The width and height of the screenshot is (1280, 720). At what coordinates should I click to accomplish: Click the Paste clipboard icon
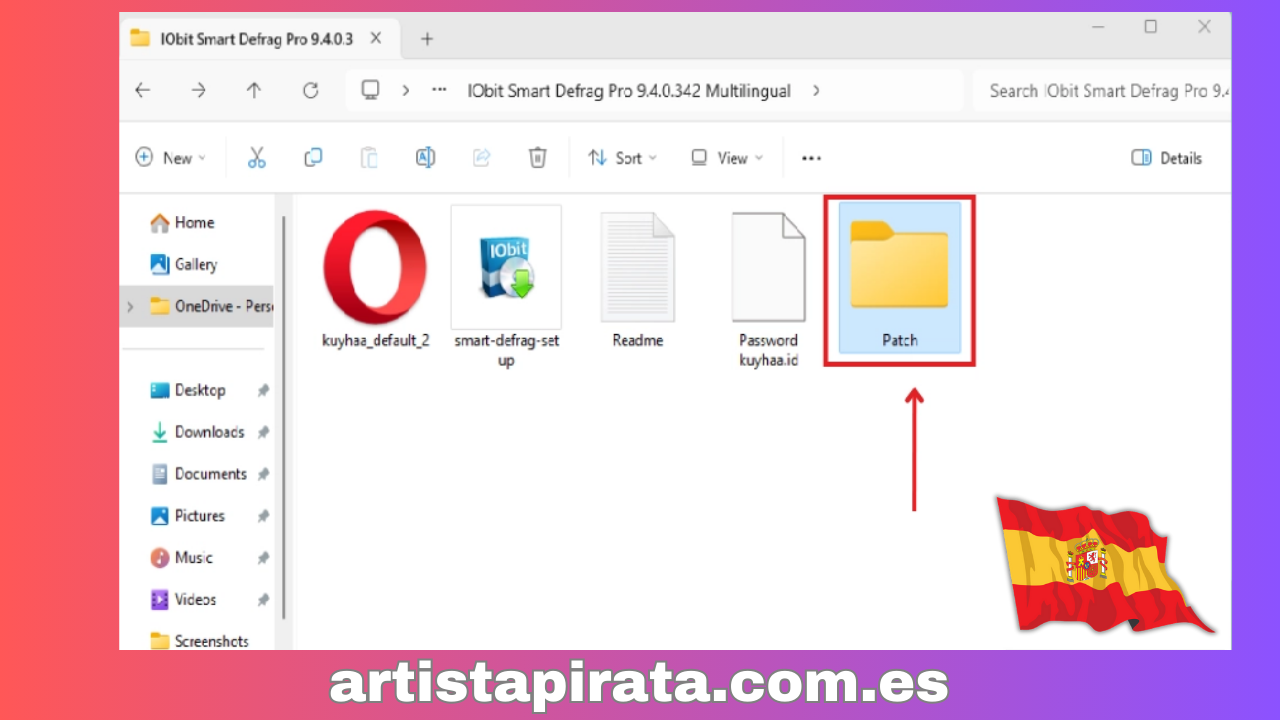pos(369,158)
